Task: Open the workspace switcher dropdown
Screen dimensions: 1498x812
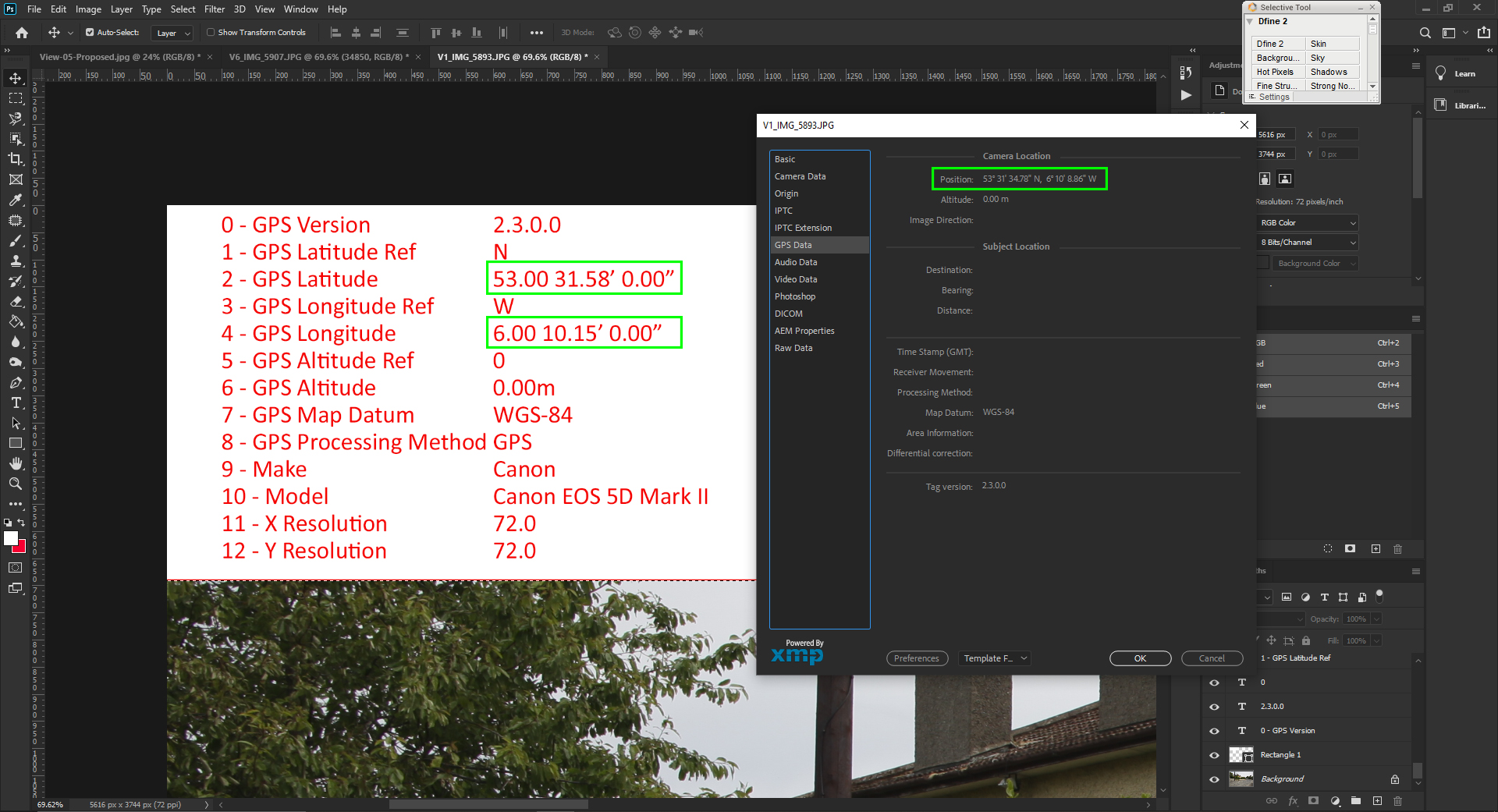Action: [x=1455, y=33]
